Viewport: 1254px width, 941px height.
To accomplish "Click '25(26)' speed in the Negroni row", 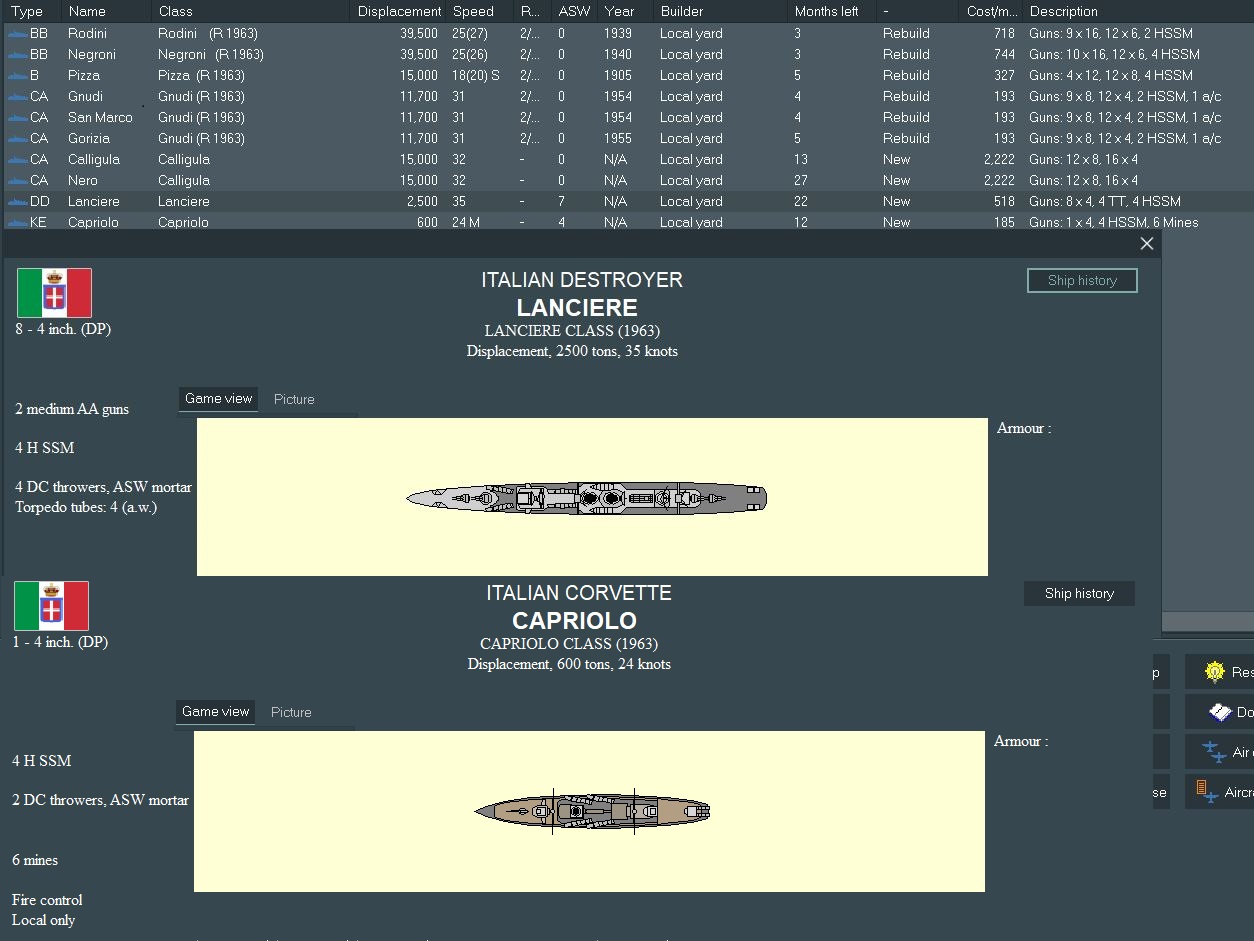I will [x=470, y=54].
